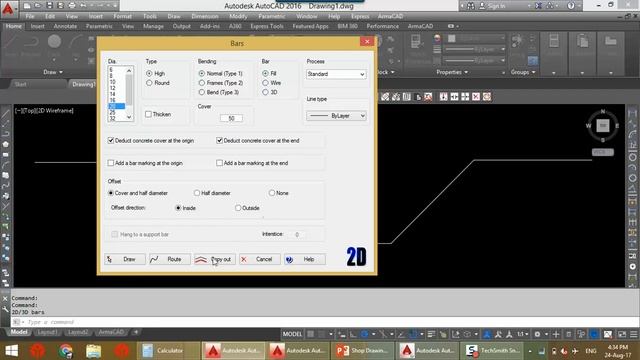Click the MODEL button in status bar
Viewport: 640px width, 360px height.
pos(292,334)
